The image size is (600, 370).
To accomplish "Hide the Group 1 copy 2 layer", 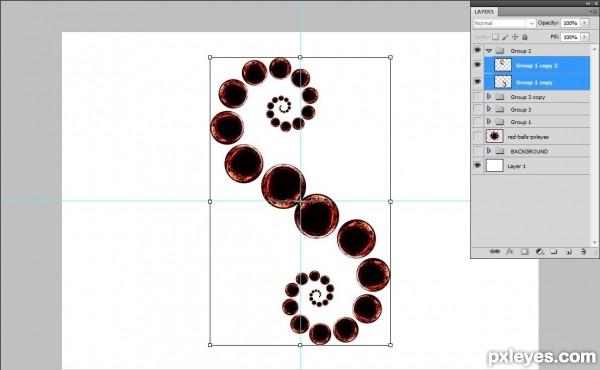I will pyautogui.click(x=478, y=65).
